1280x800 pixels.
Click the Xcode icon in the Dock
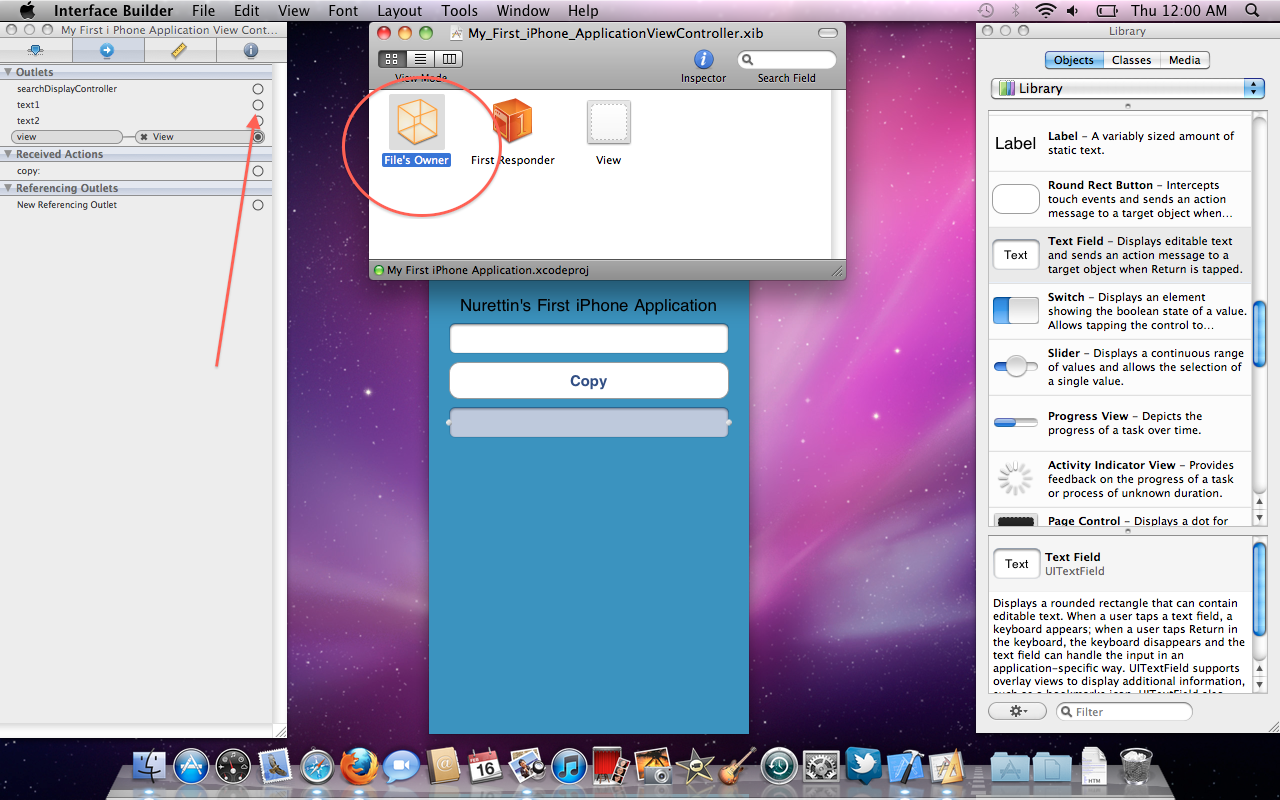(x=905, y=767)
